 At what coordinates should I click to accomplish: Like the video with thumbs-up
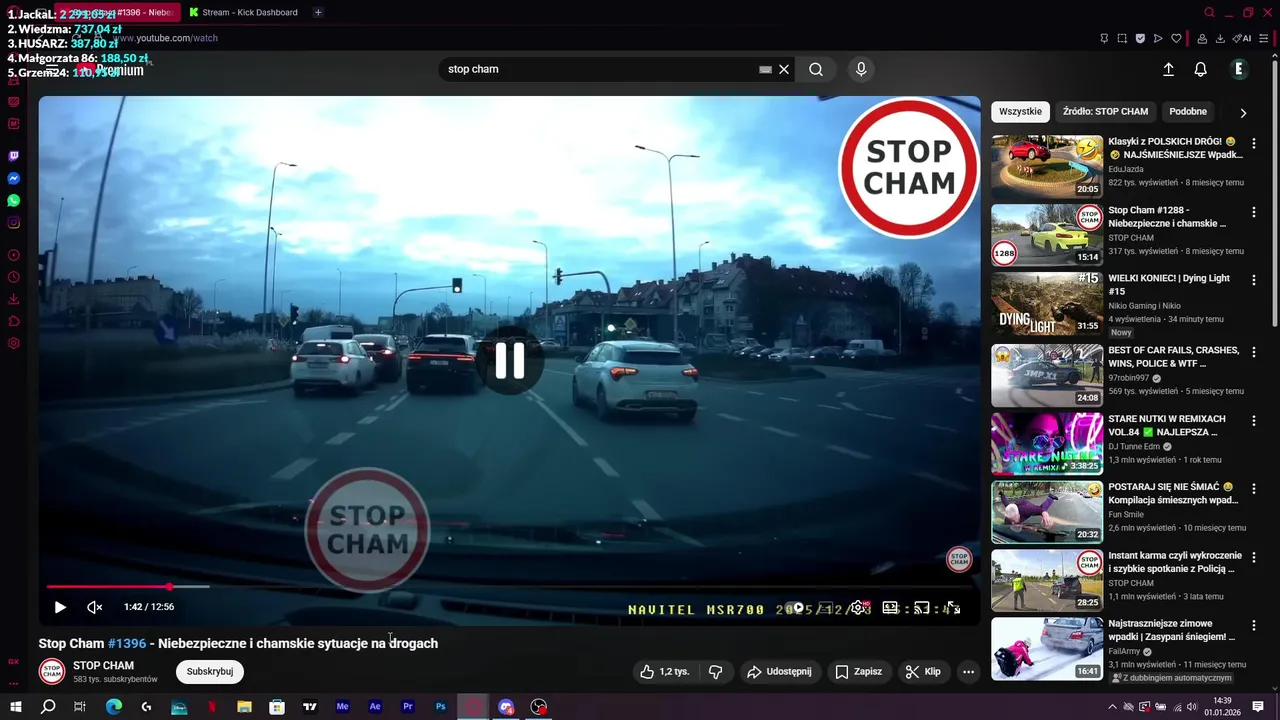665,672
